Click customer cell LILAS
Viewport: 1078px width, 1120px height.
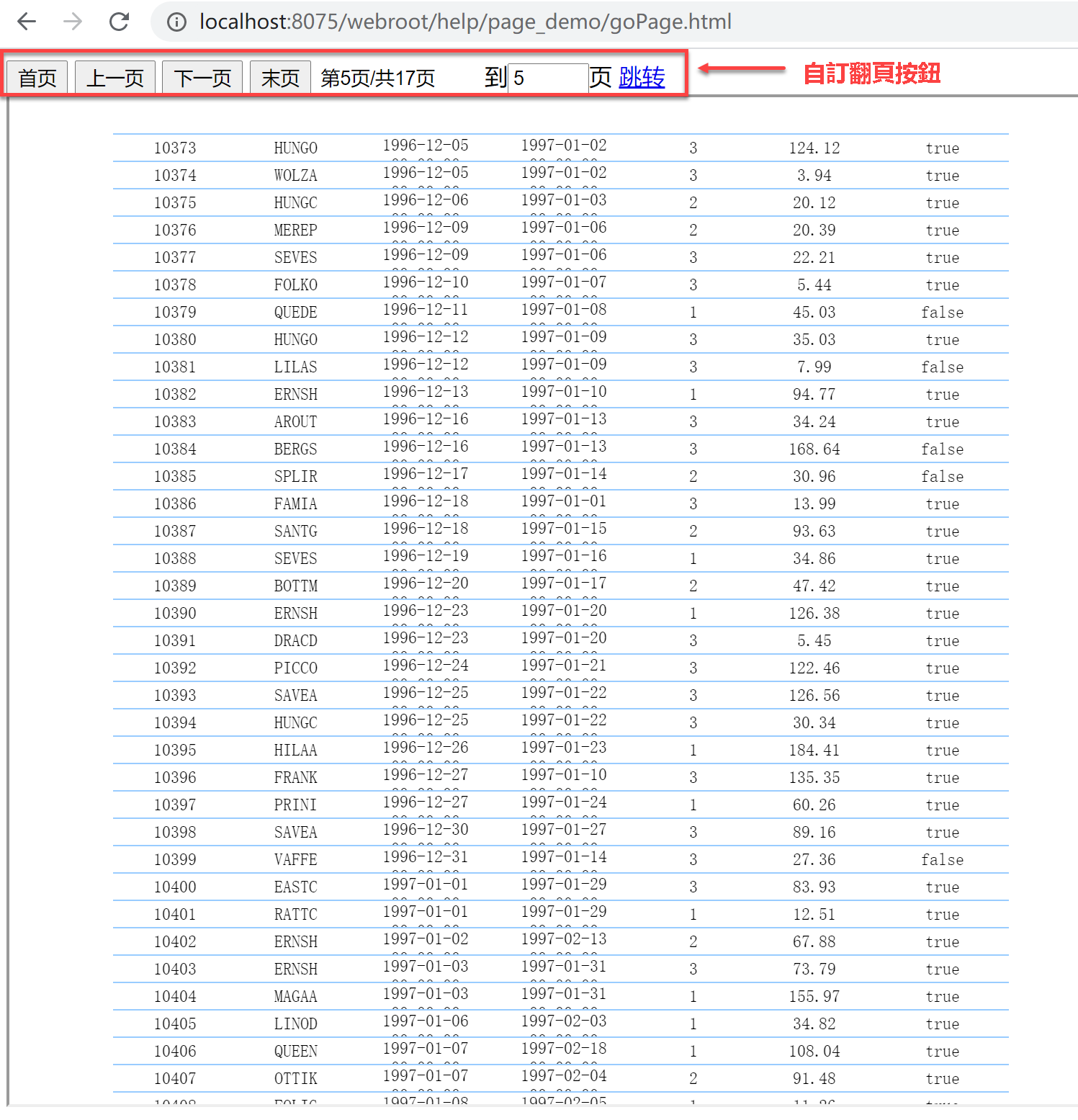tap(295, 367)
